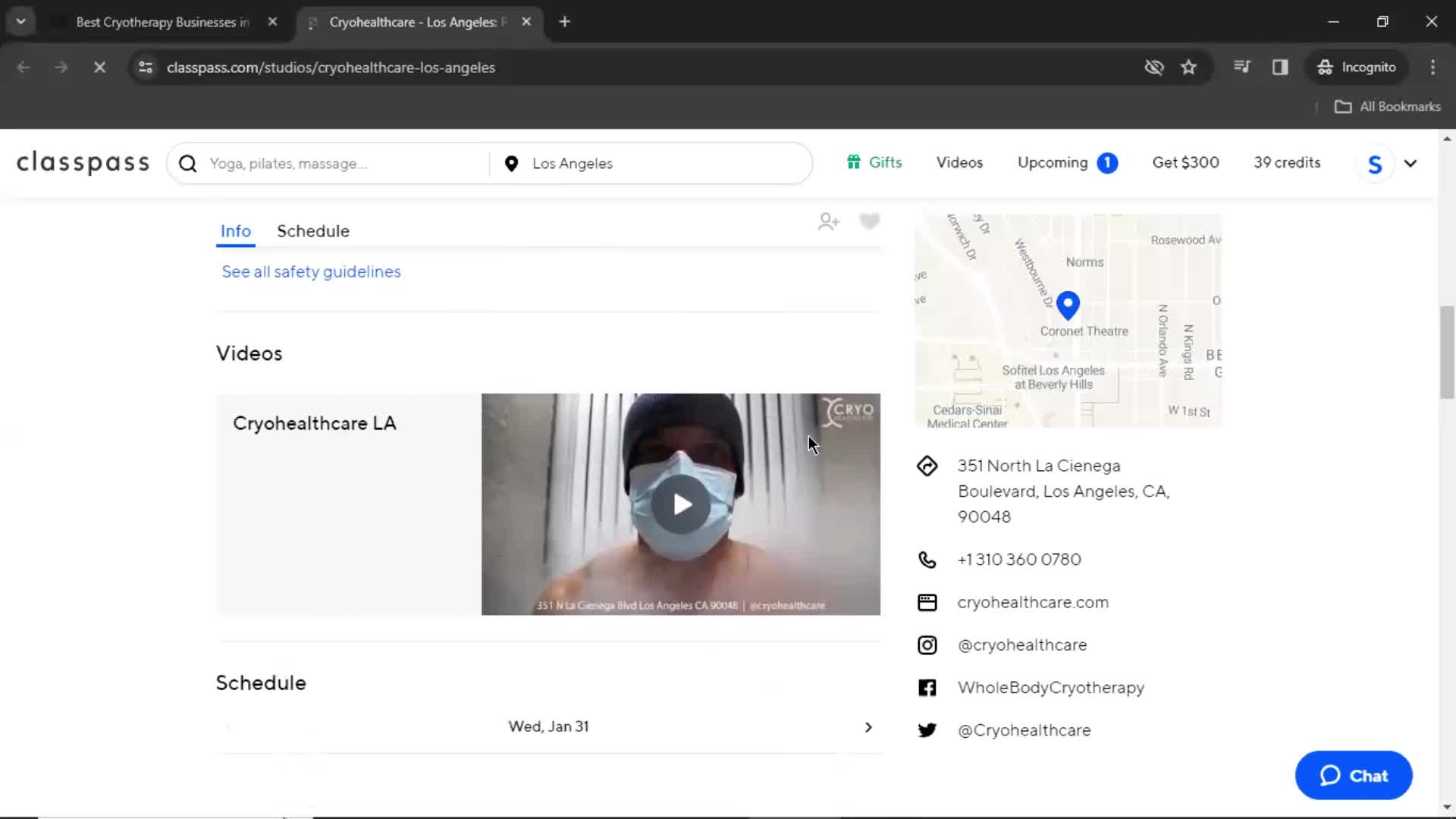Click the location pin icon in search bar
This screenshot has height=819, width=1456.
click(511, 164)
